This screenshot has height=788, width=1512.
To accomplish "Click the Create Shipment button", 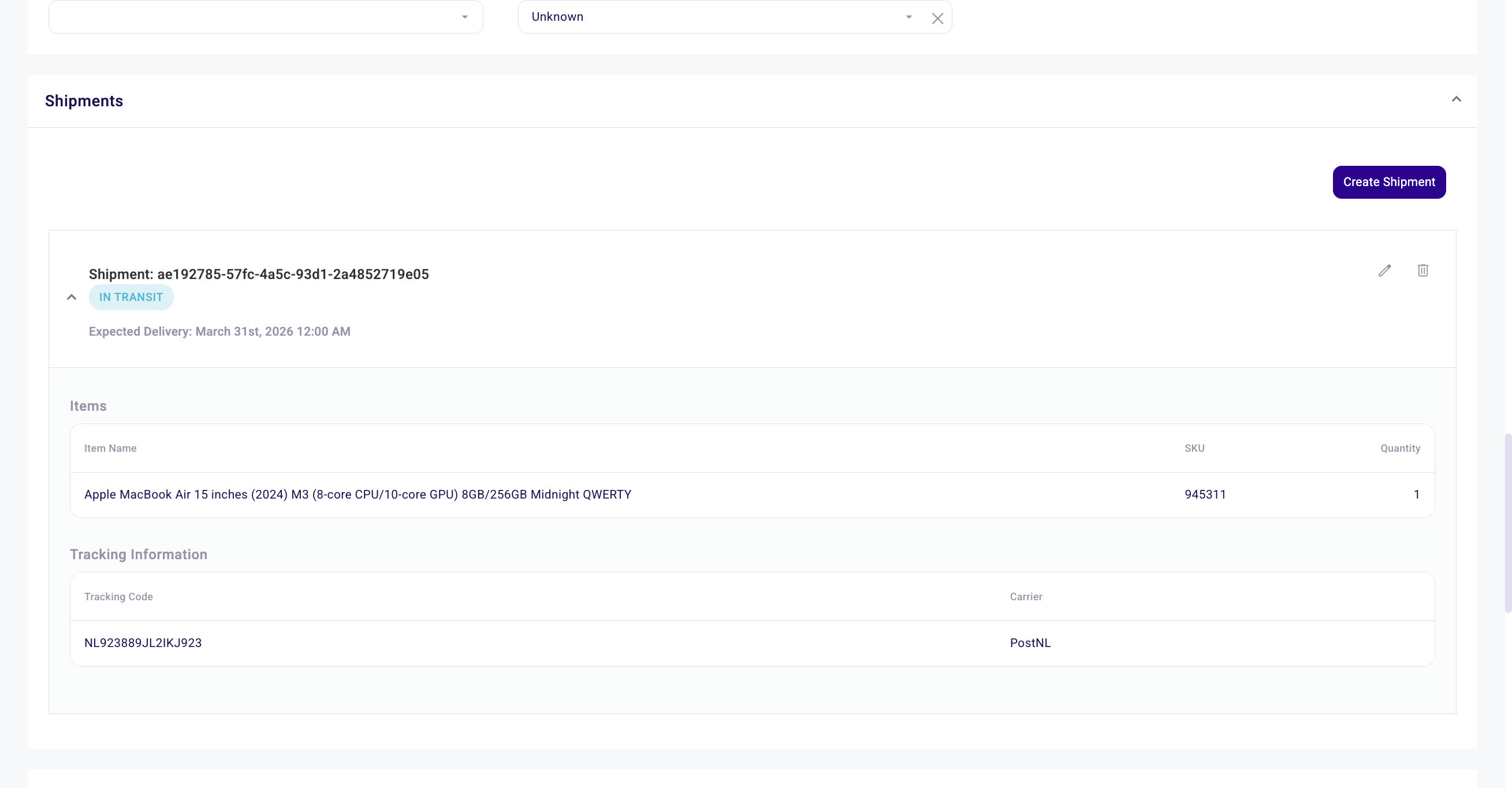I will tap(1389, 182).
